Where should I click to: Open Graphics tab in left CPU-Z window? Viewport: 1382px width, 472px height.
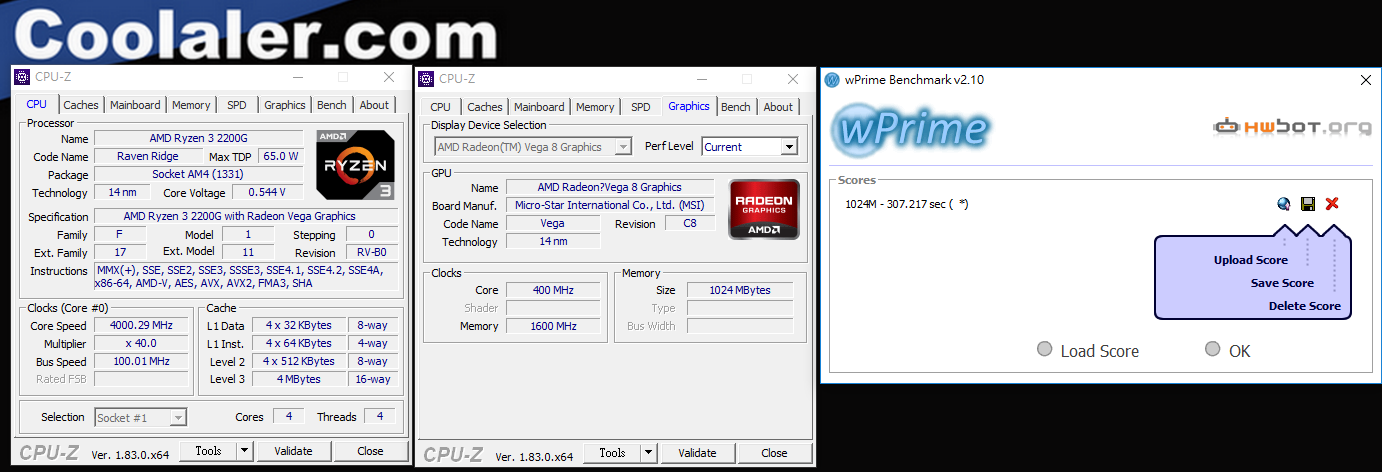(285, 105)
